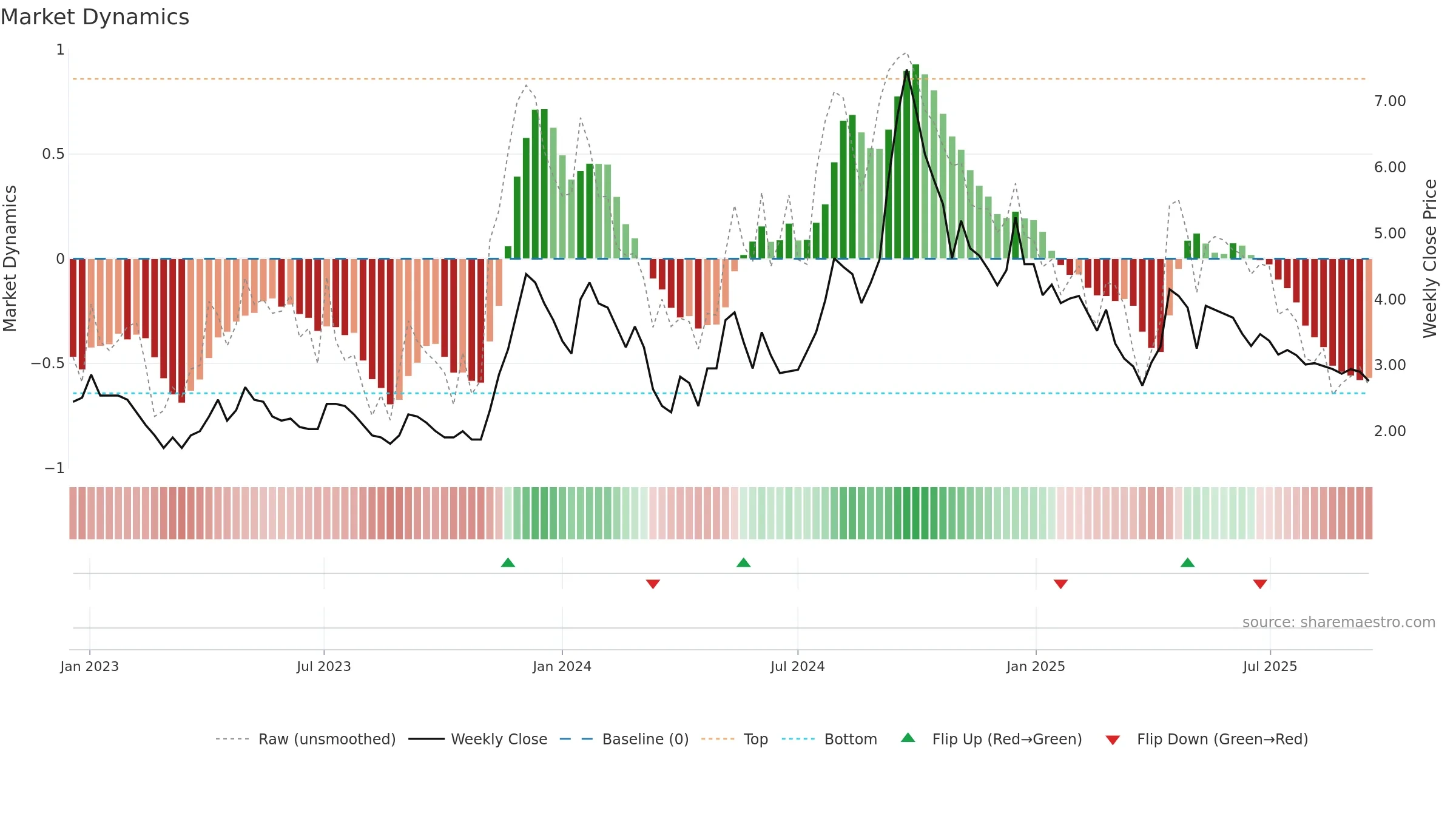Click the first Flip Up marker before Jan 2024
Image resolution: width=1456 pixels, height=819 pixels.
pyautogui.click(x=508, y=562)
